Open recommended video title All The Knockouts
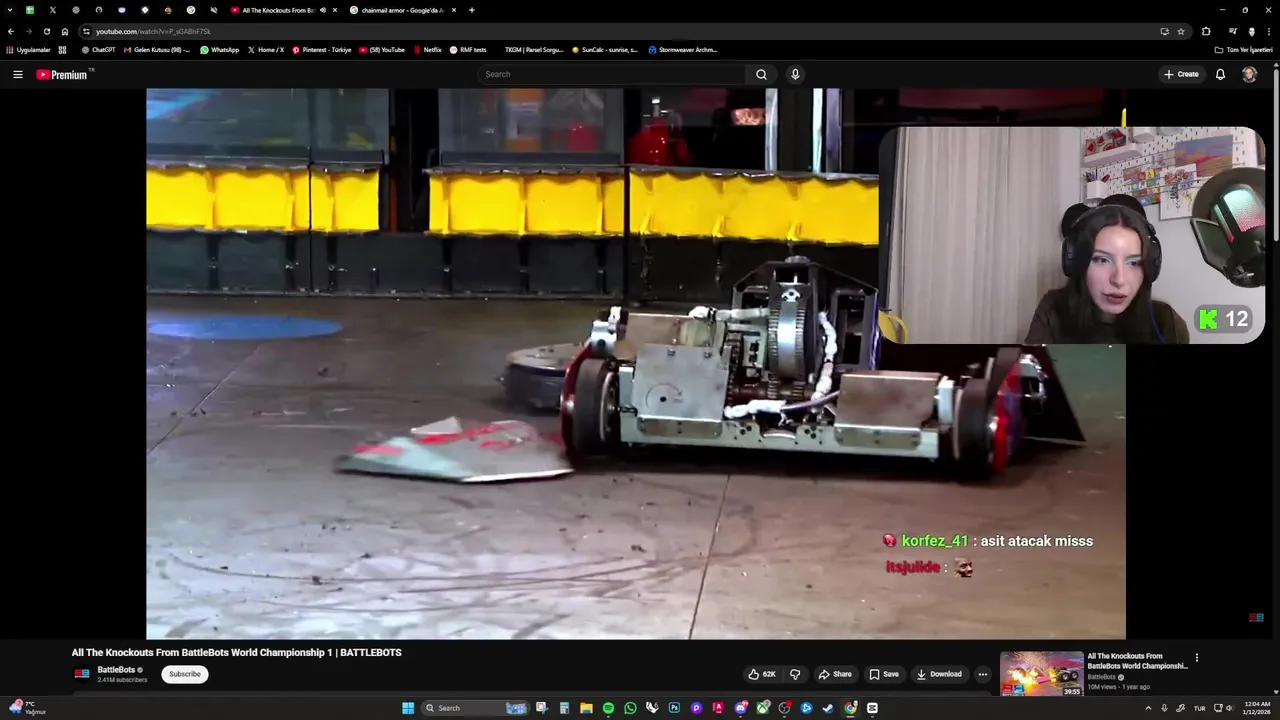Image resolution: width=1280 pixels, height=720 pixels. 1137,661
